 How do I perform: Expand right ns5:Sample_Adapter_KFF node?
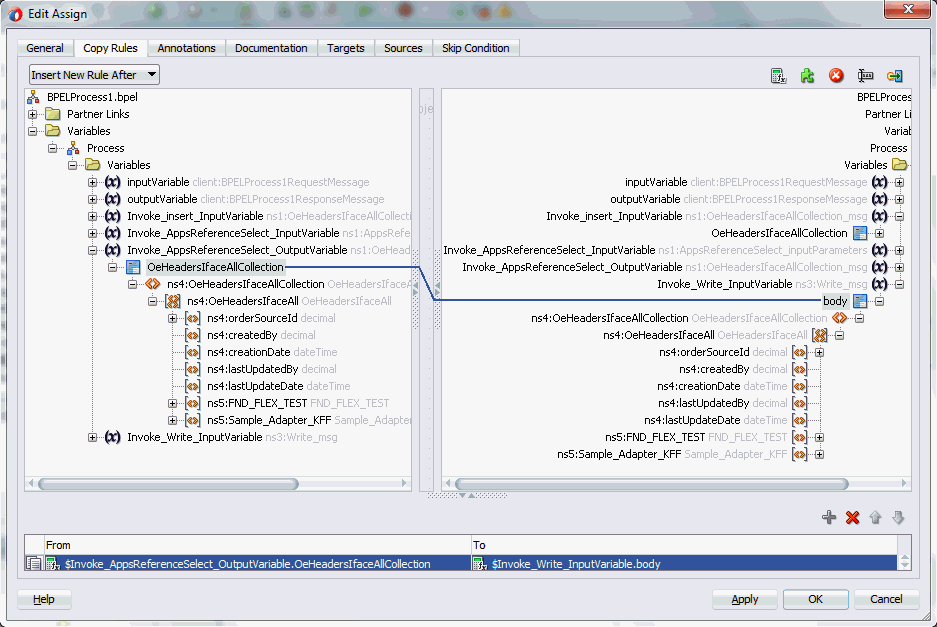point(820,455)
